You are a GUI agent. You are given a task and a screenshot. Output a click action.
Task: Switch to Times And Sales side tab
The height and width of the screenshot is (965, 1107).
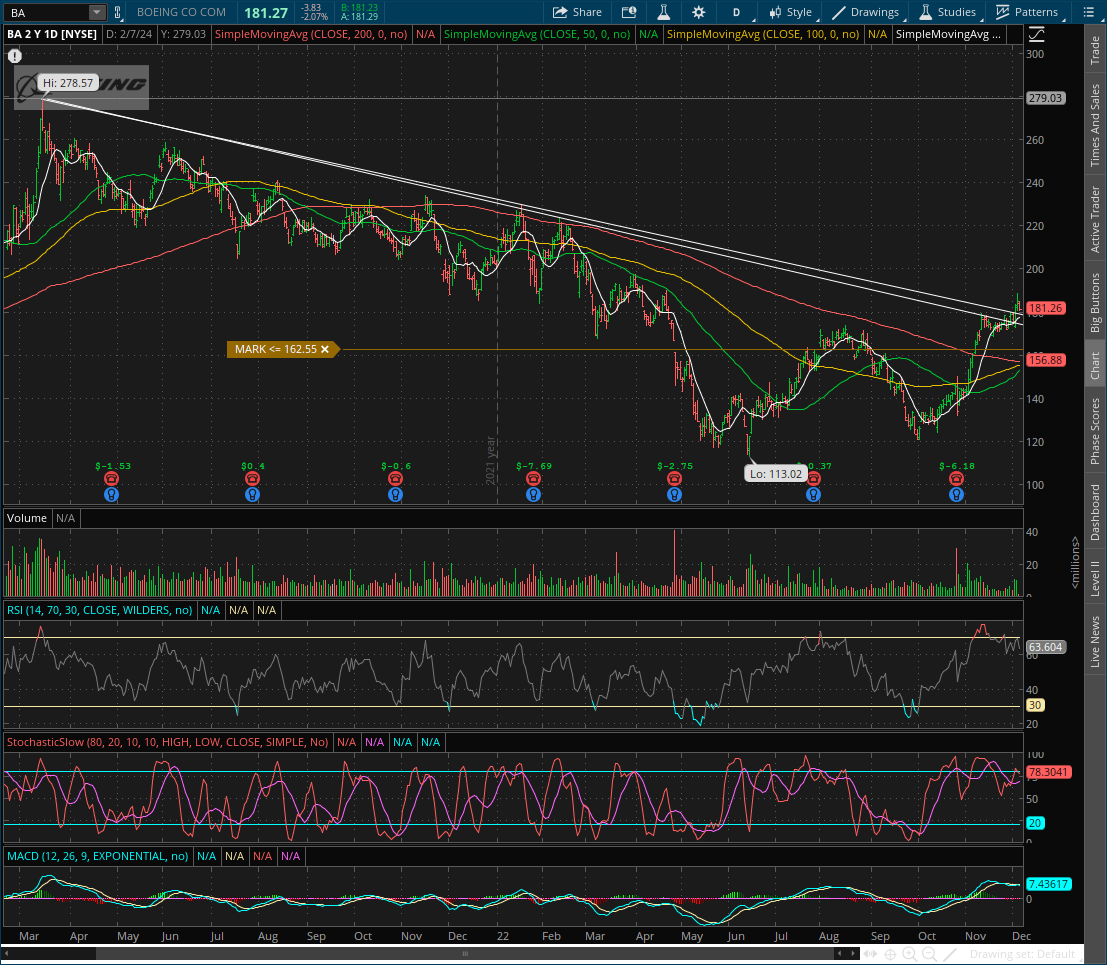tap(1095, 125)
